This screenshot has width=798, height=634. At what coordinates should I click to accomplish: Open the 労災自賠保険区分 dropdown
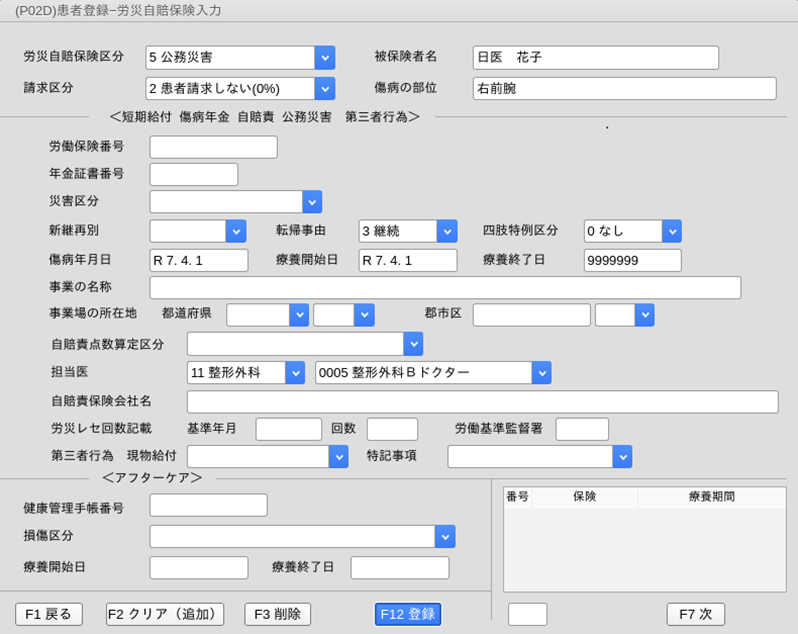(324, 57)
